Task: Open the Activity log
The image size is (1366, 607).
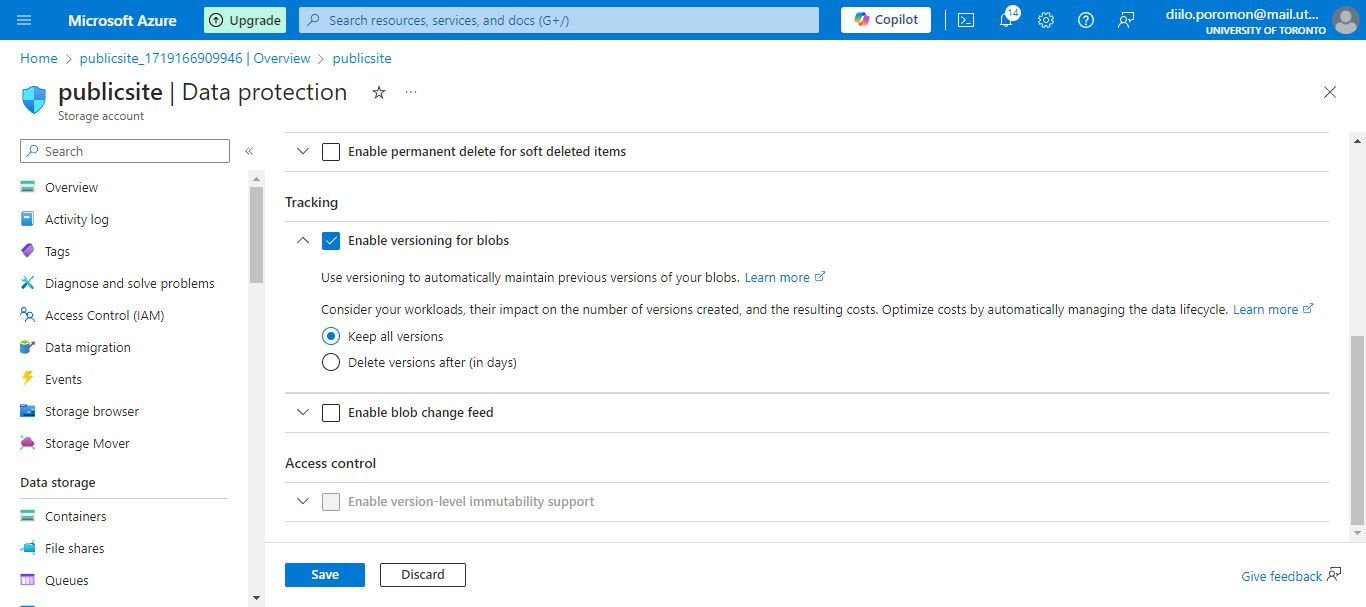Action: [x=77, y=218]
